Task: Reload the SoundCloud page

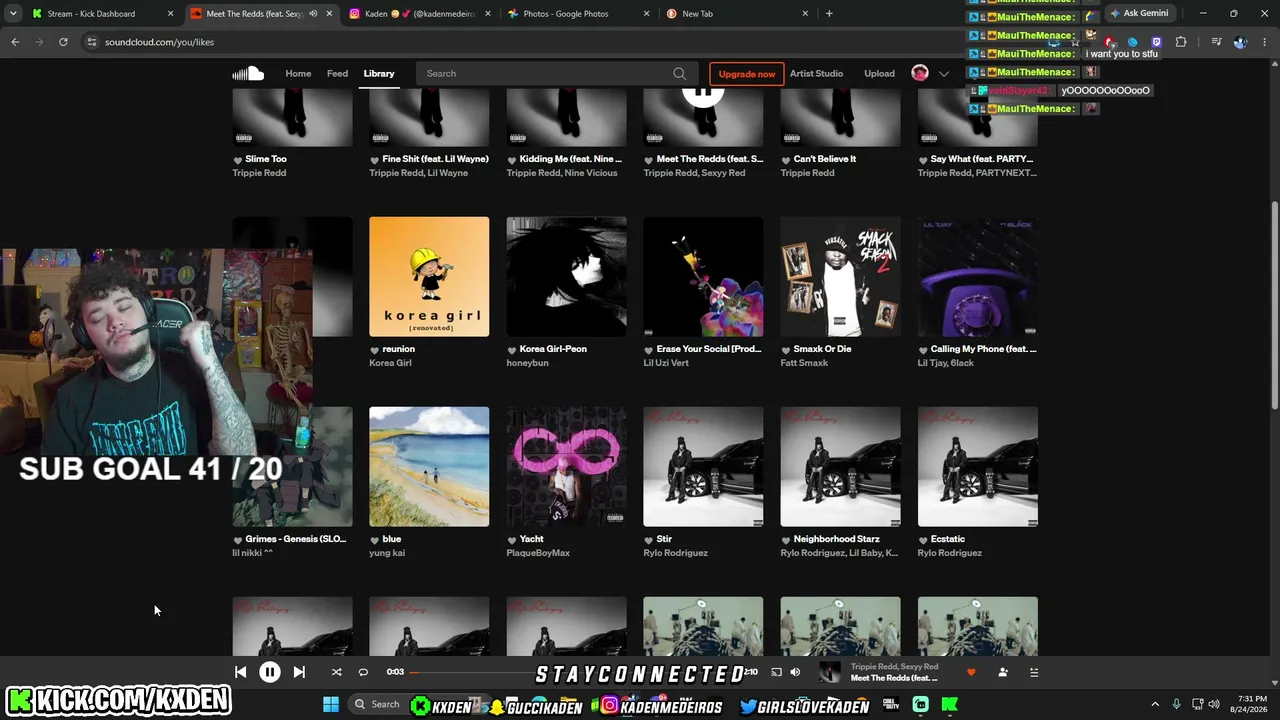Action: (63, 42)
